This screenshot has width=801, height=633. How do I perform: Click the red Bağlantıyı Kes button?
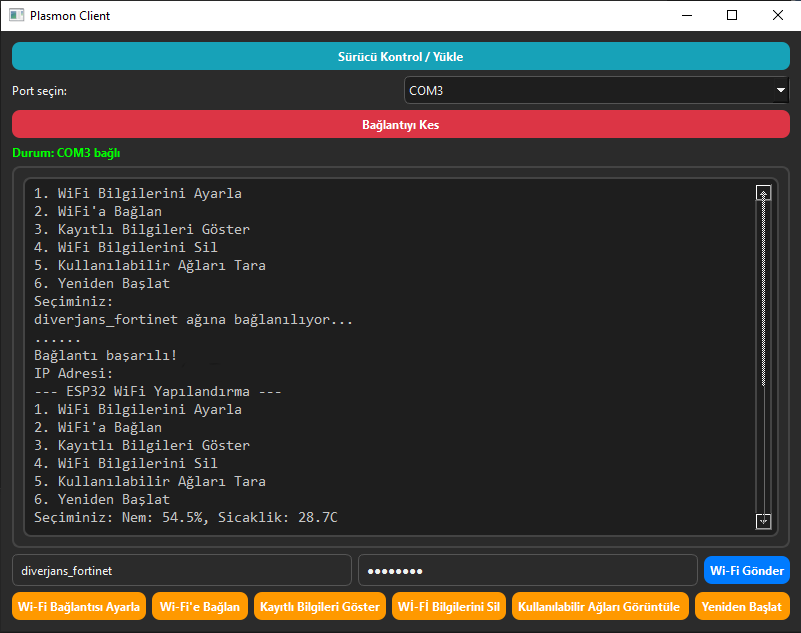400,125
